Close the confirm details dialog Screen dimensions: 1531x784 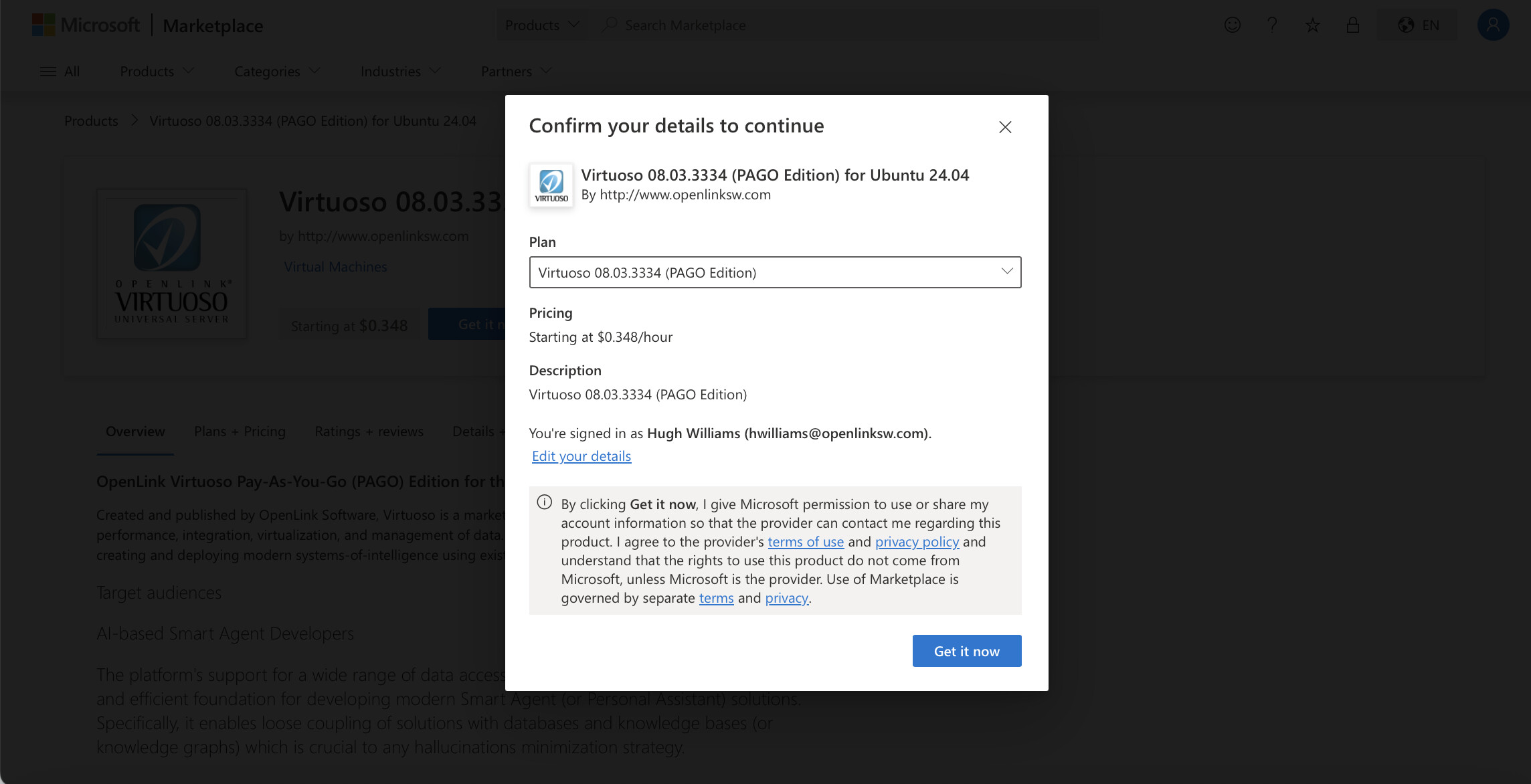[x=1004, y=127]
